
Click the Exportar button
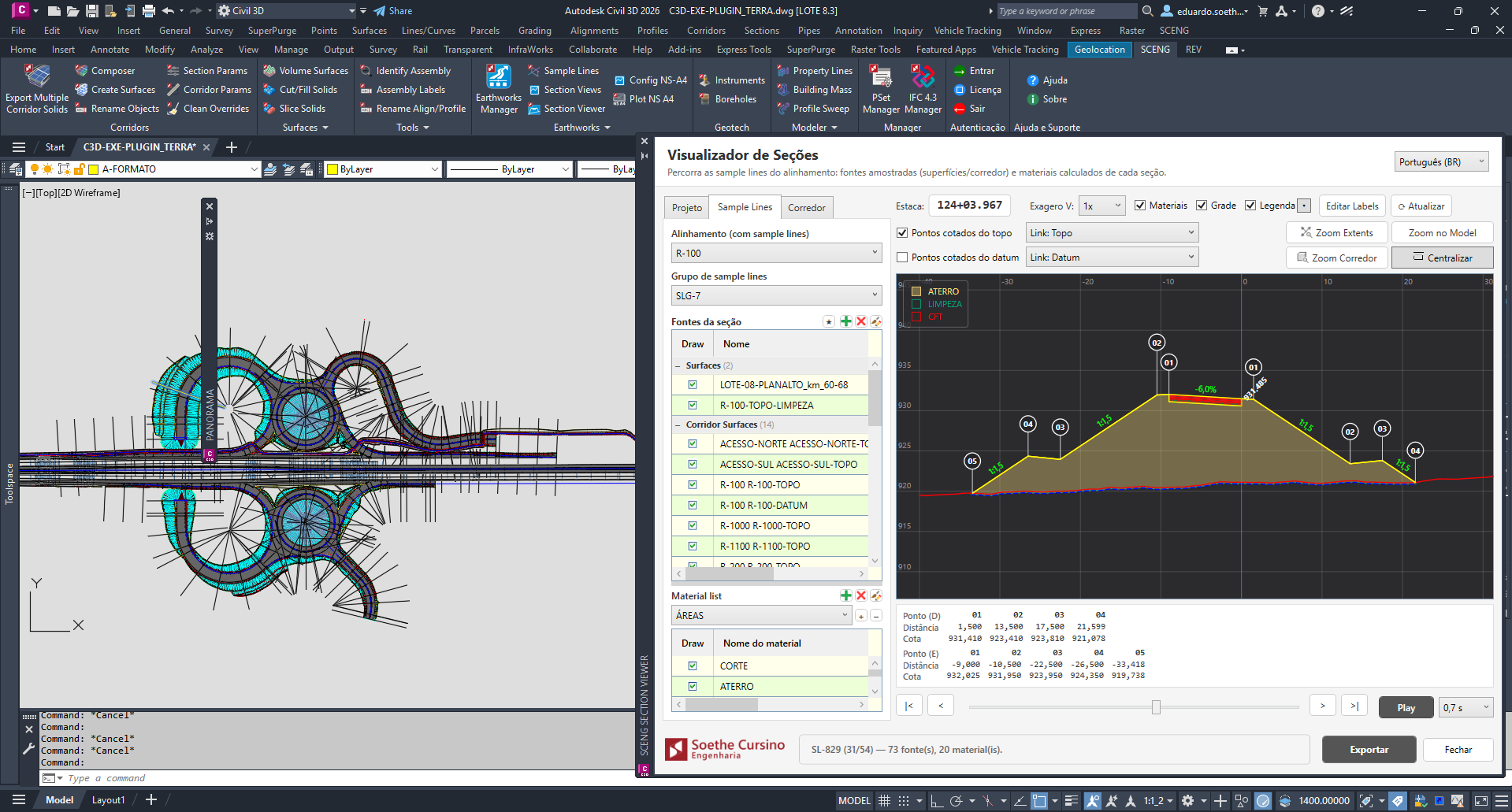point(1369,750)
